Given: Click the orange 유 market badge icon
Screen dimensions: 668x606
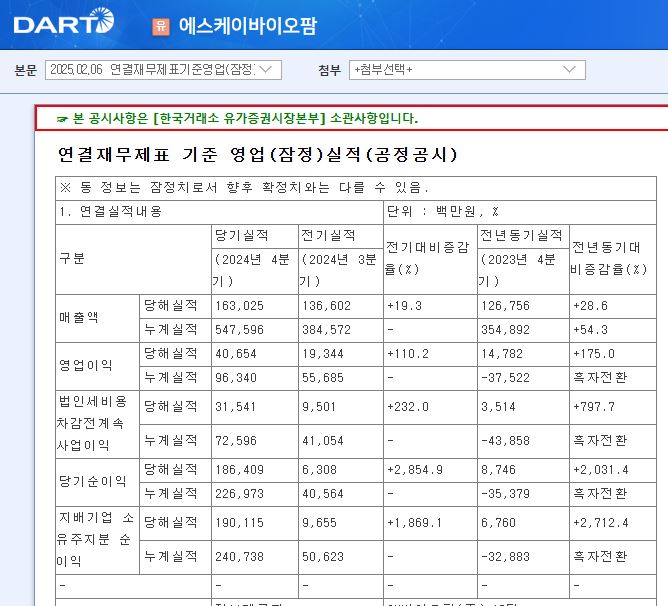Looking at the screenshot, I should click(161, 26).
